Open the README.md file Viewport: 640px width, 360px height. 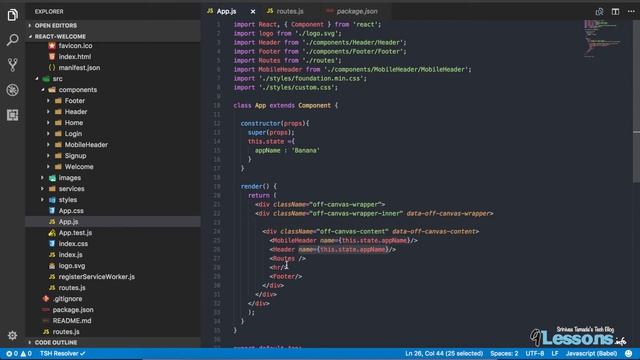click(x=72, y=321)
